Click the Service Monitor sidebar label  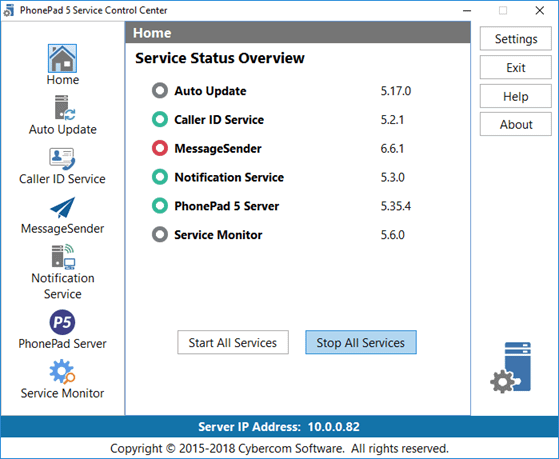pyautogui.click(x=62, y=393)
